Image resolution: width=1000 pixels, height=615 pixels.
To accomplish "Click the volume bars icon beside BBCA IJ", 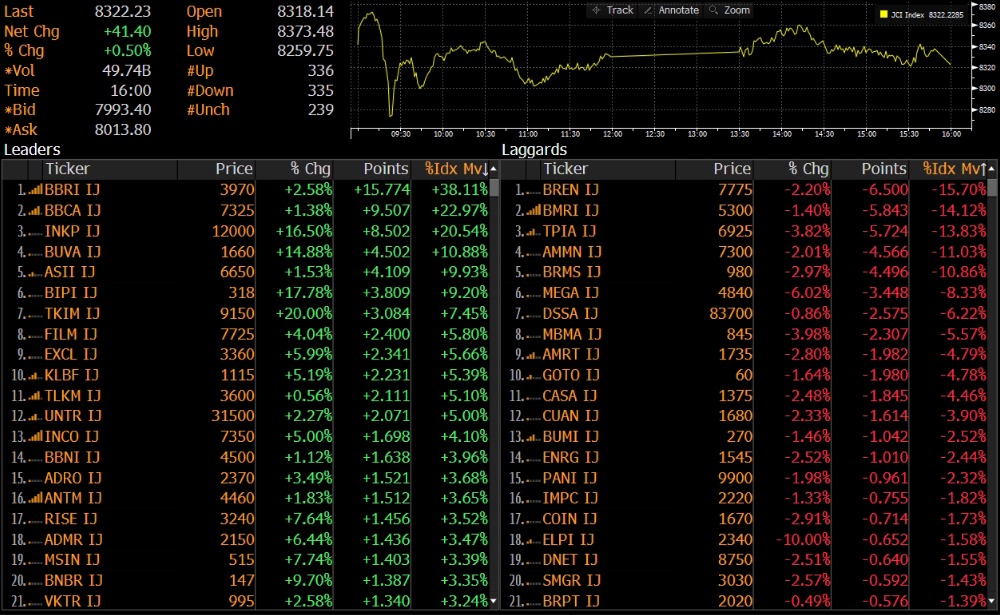I will (x=35, y=211).
